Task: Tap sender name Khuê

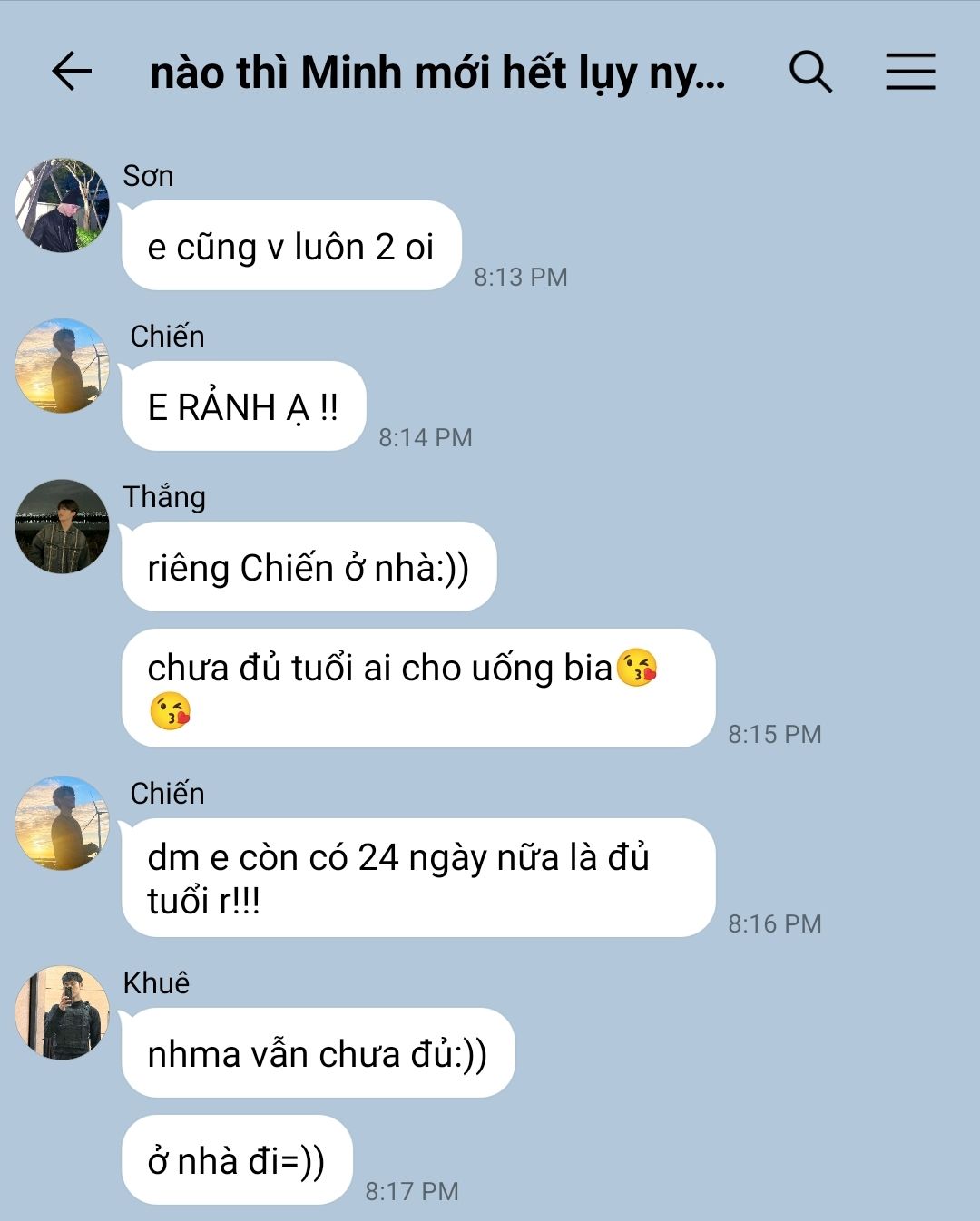Action: point(157,982)
